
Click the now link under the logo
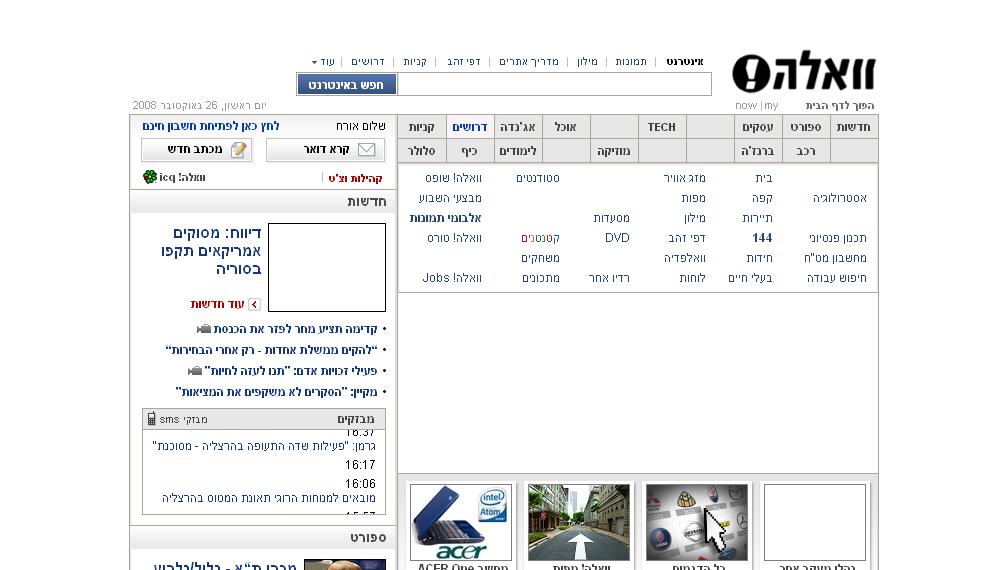[746, 105]
